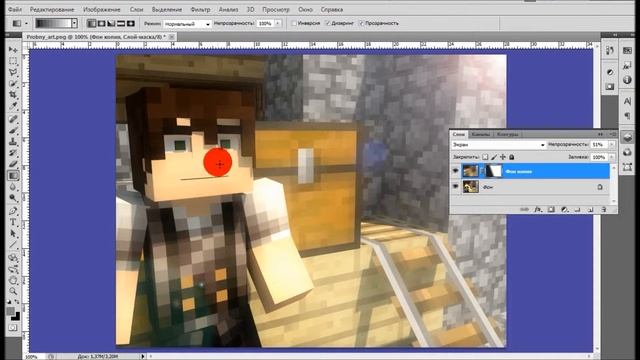
Task: Open the Файл menu
Action: point(15,9)
